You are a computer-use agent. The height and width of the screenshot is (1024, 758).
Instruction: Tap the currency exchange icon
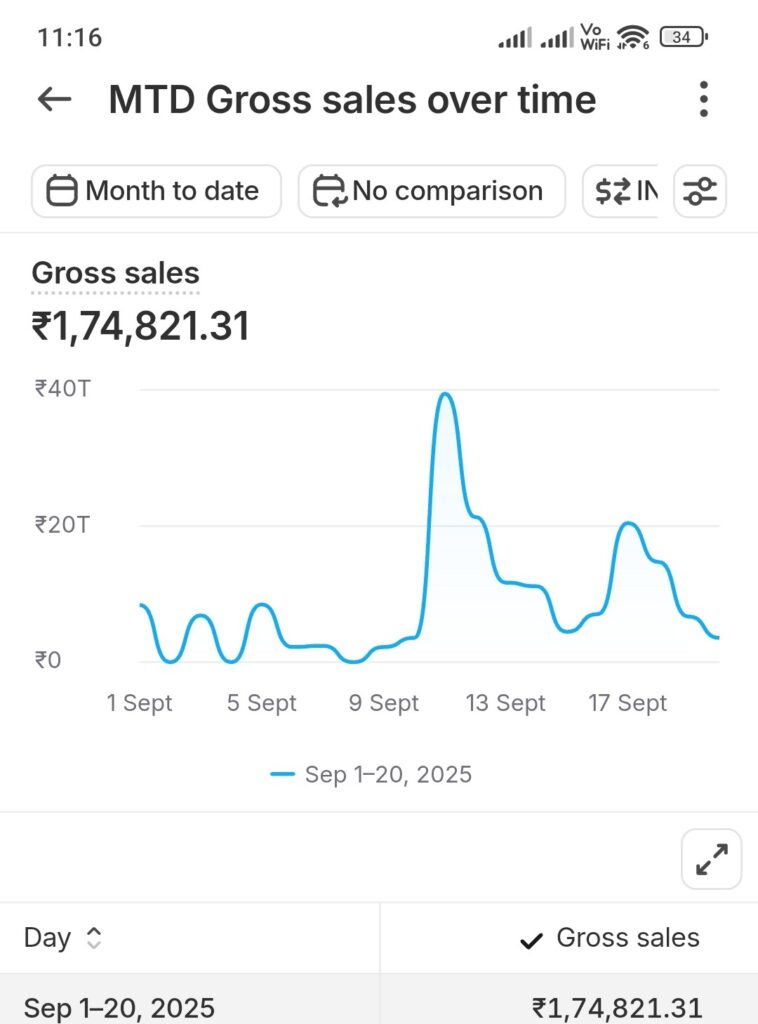612,191
